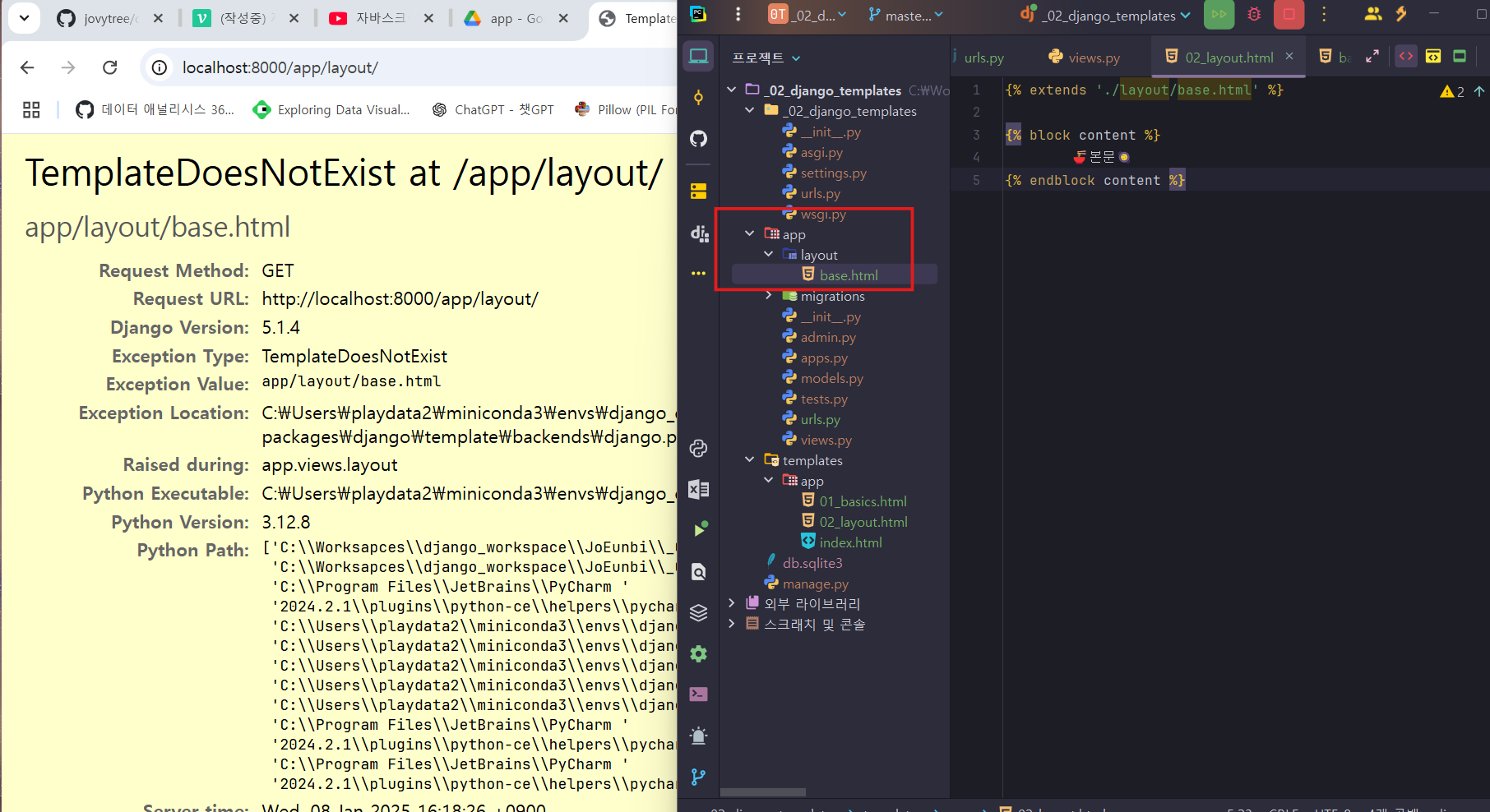Open the Problems/notifications bell icon

point(698,736)
